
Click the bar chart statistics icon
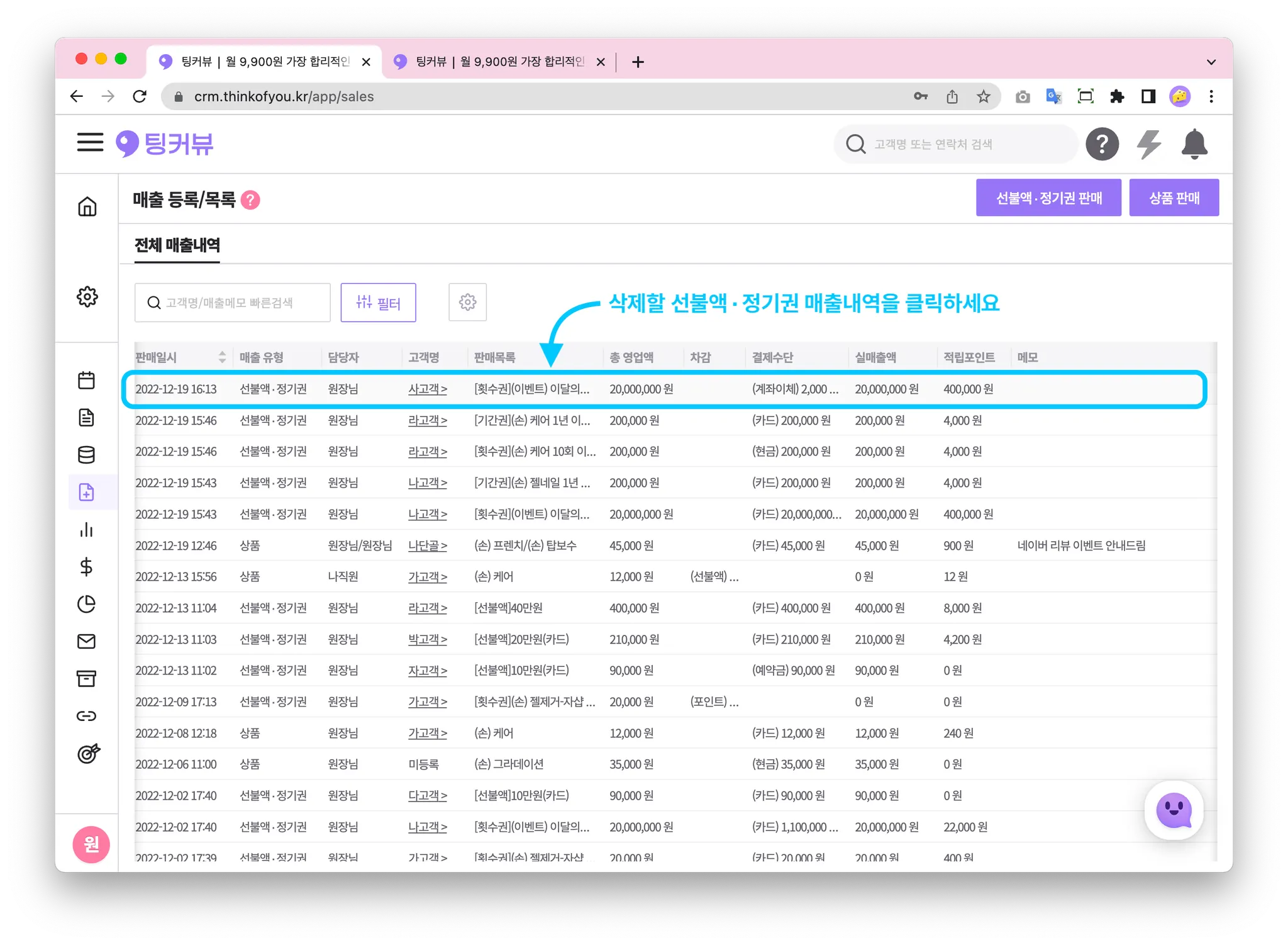pyautogui.click(x=86, y=530)
